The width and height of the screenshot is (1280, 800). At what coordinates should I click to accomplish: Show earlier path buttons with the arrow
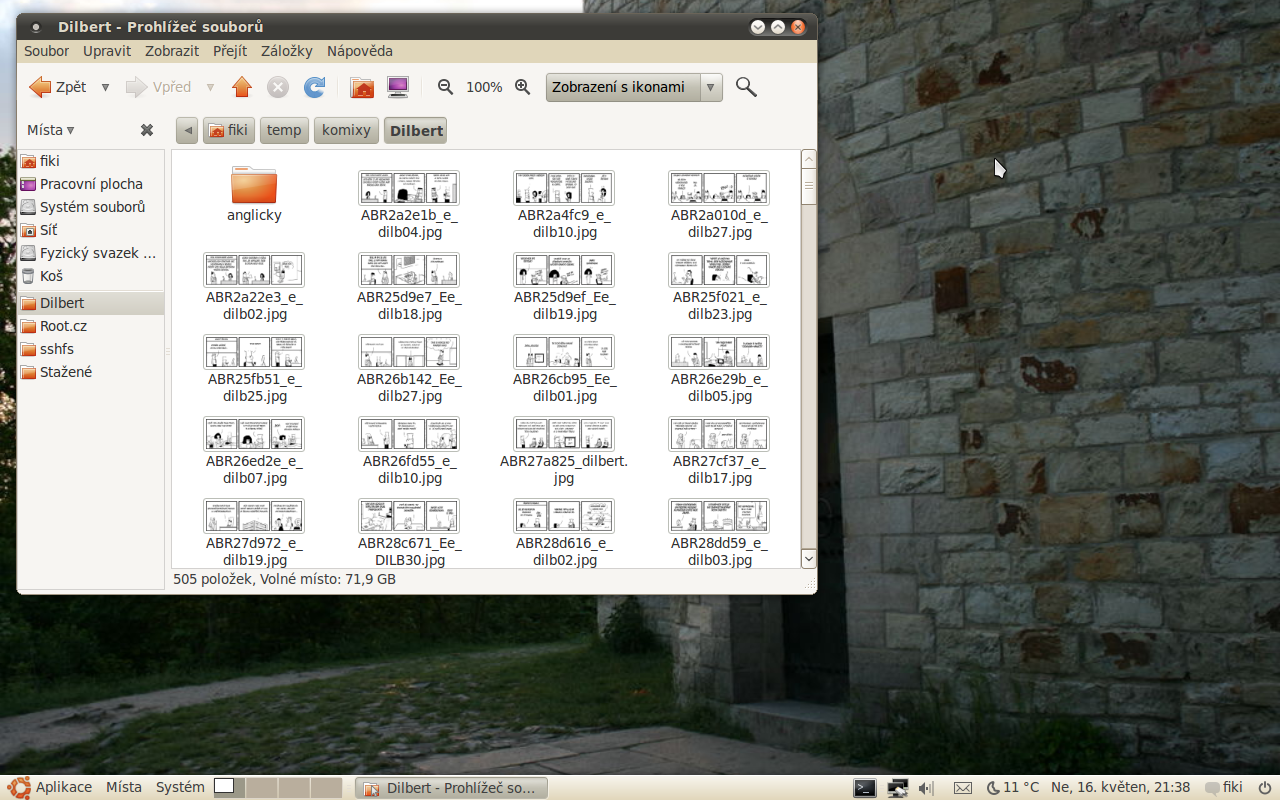(187, 130)
